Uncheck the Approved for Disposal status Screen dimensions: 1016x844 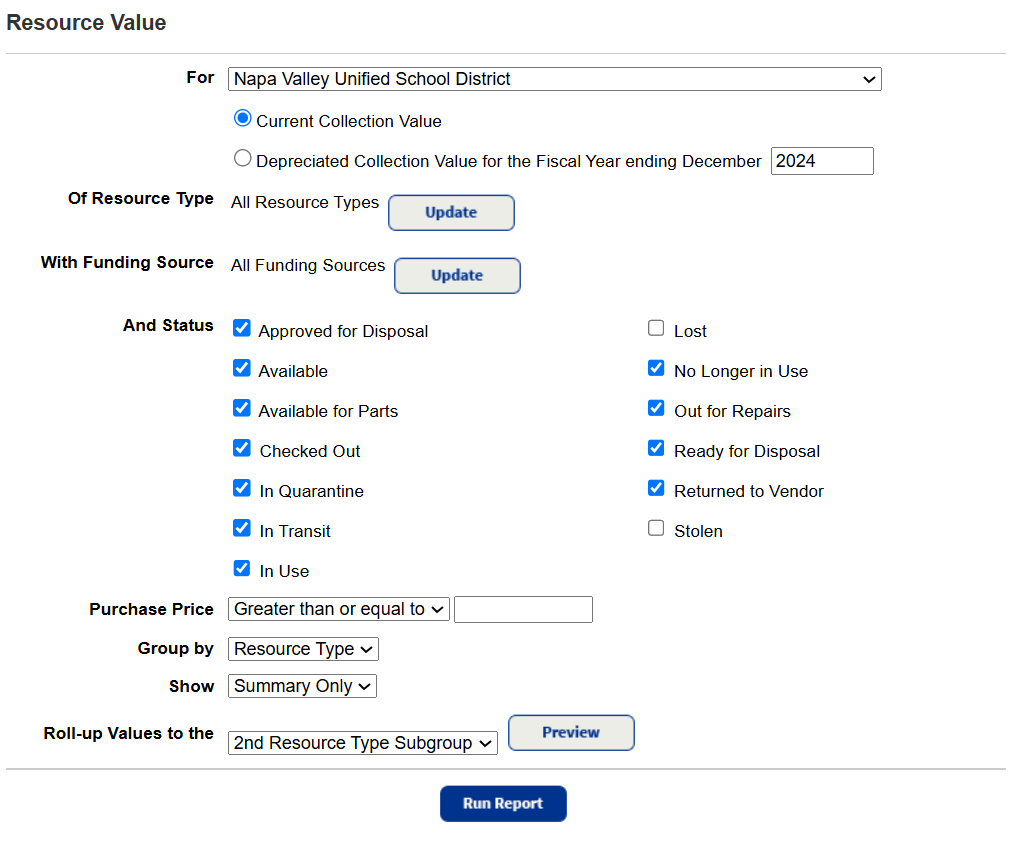click(x=242, y=327)
